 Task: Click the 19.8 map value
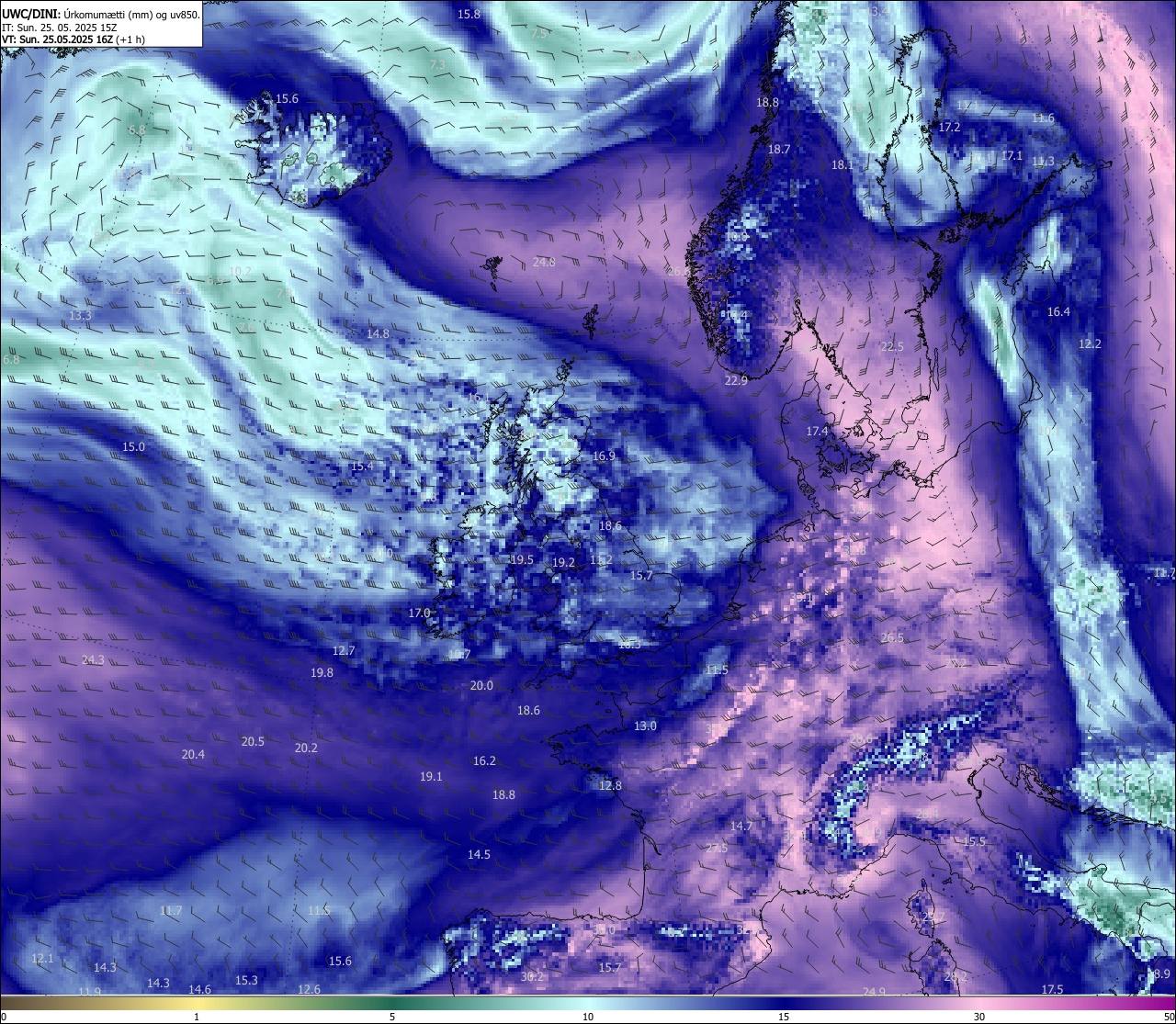pyautogui.click(x=322, y=672)
